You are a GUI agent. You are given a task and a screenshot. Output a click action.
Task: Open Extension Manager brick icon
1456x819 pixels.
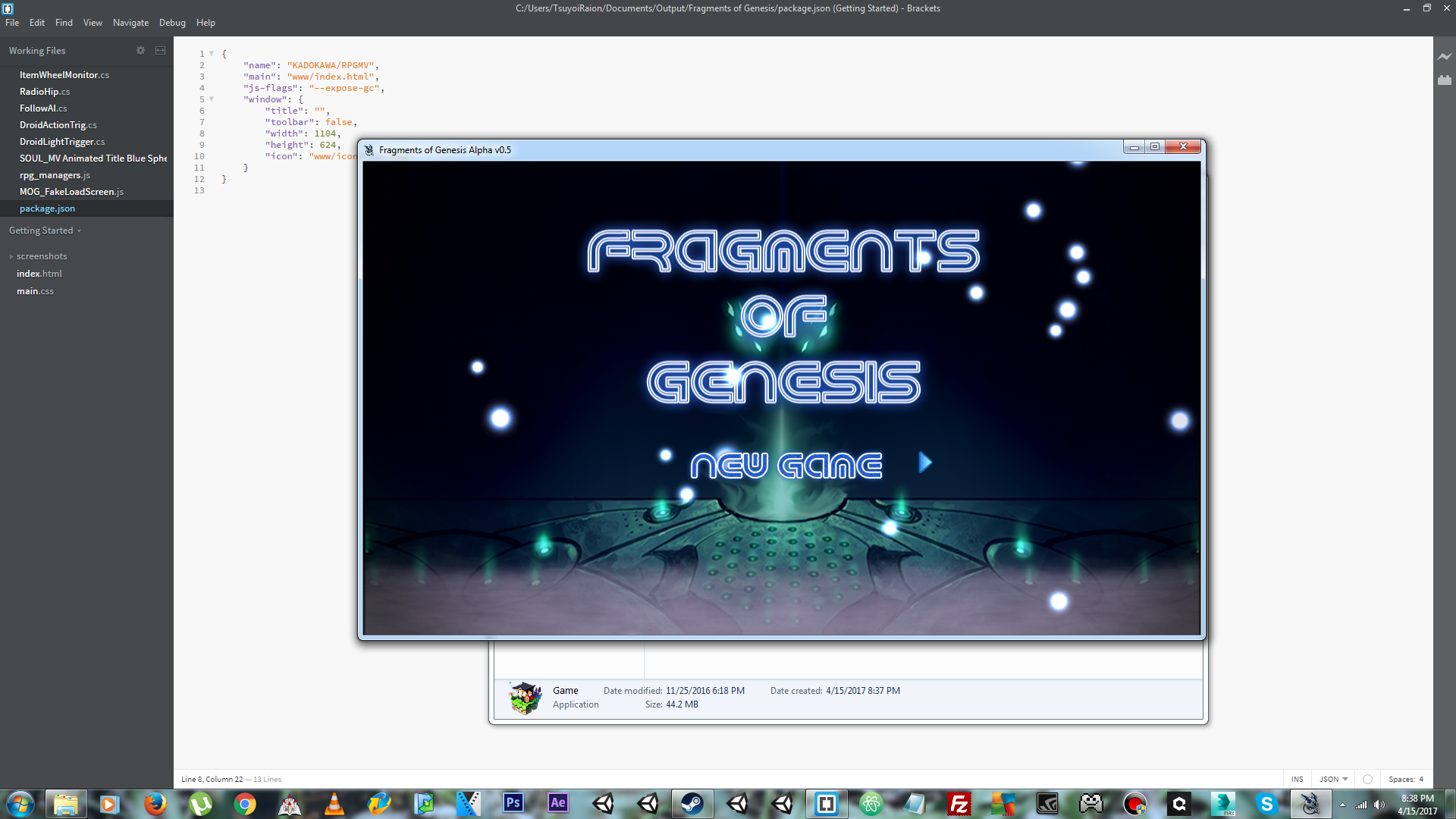(1444, 80)
